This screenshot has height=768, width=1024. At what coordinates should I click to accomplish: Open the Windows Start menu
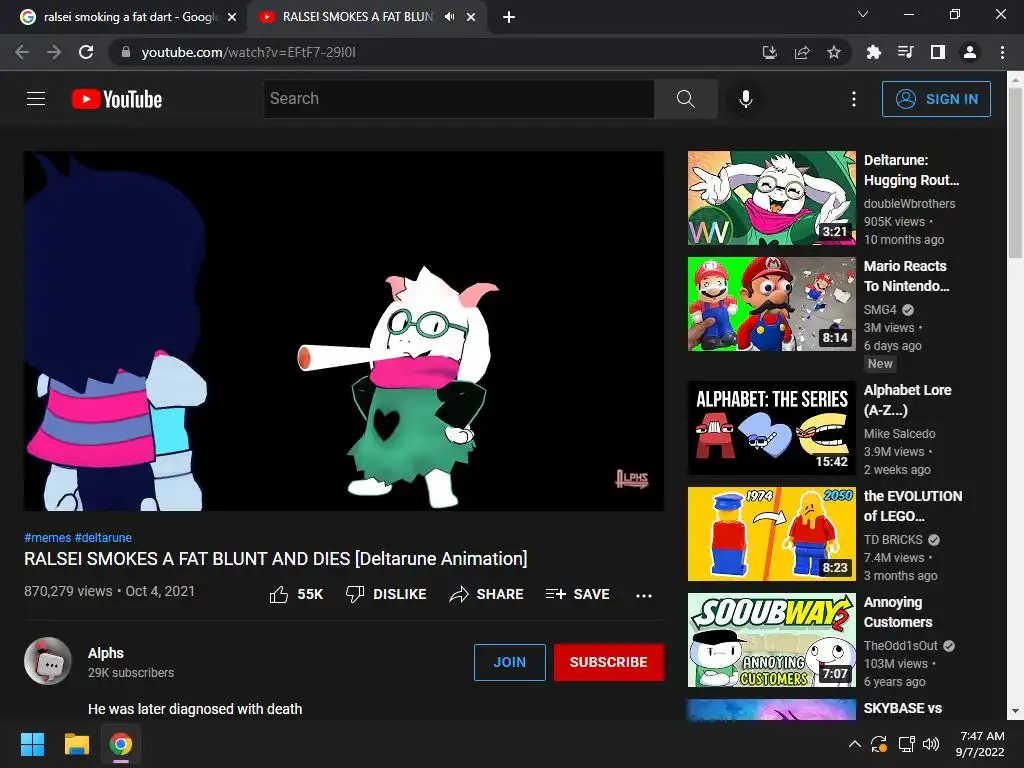pos(32,744)
